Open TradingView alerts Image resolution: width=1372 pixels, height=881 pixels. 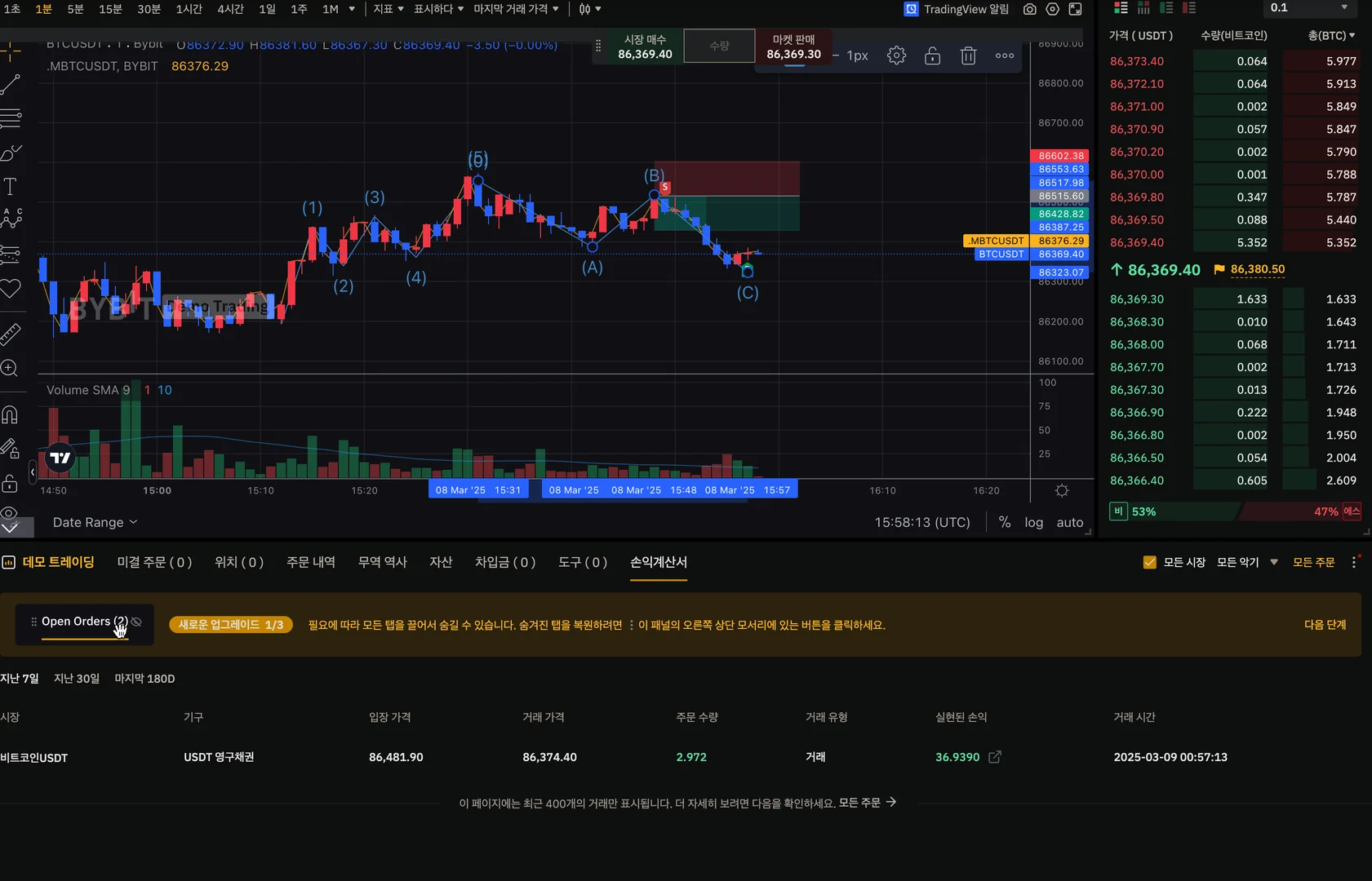pos(957,9)
